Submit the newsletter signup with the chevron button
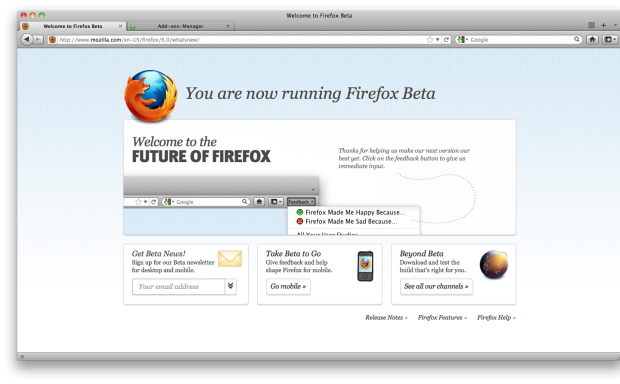 [x=231, y=286]
